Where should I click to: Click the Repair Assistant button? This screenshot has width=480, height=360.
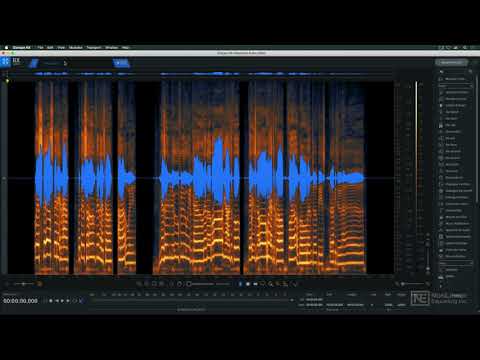[451, 62]
